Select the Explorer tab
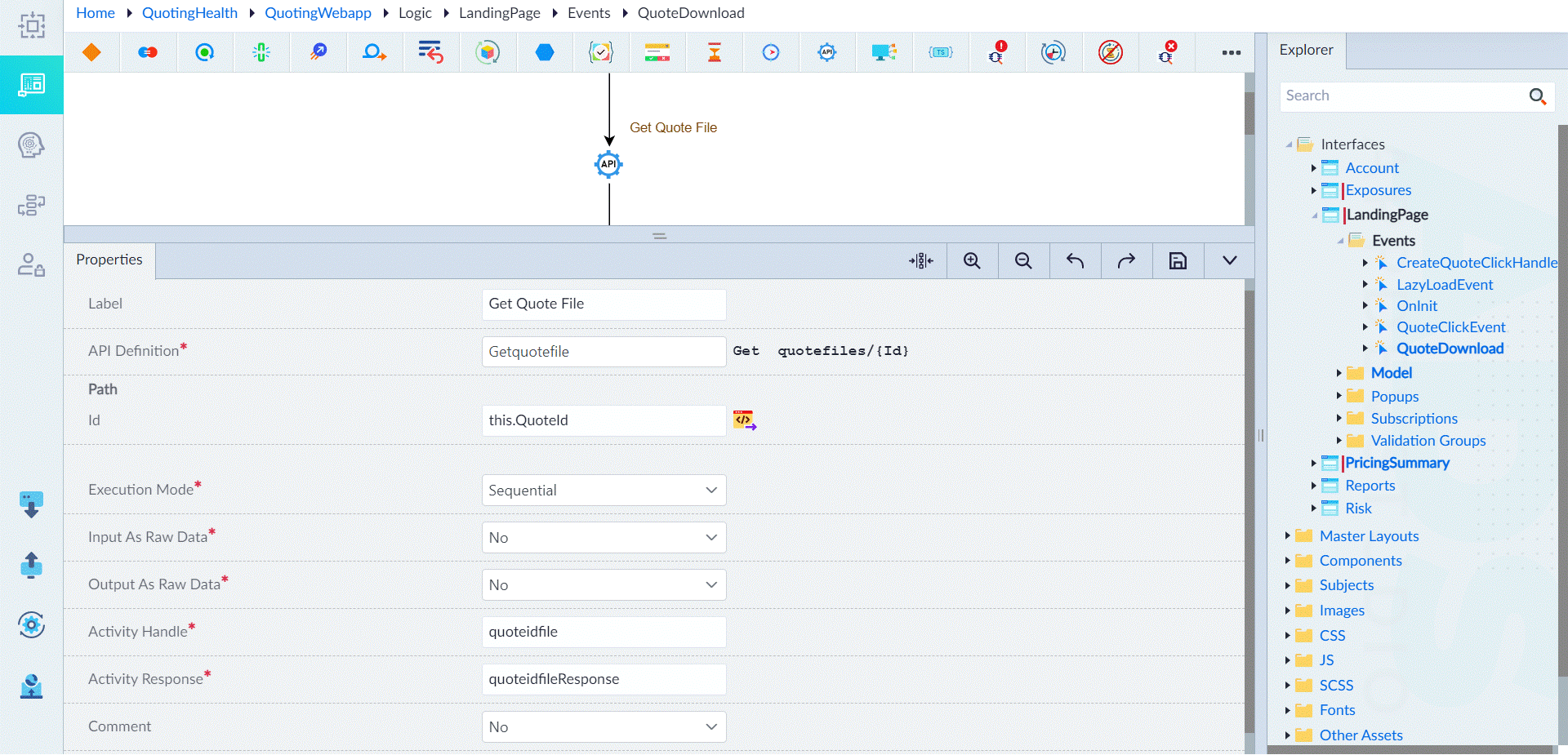This screenshot has height=755, width=1568. 1306,50
